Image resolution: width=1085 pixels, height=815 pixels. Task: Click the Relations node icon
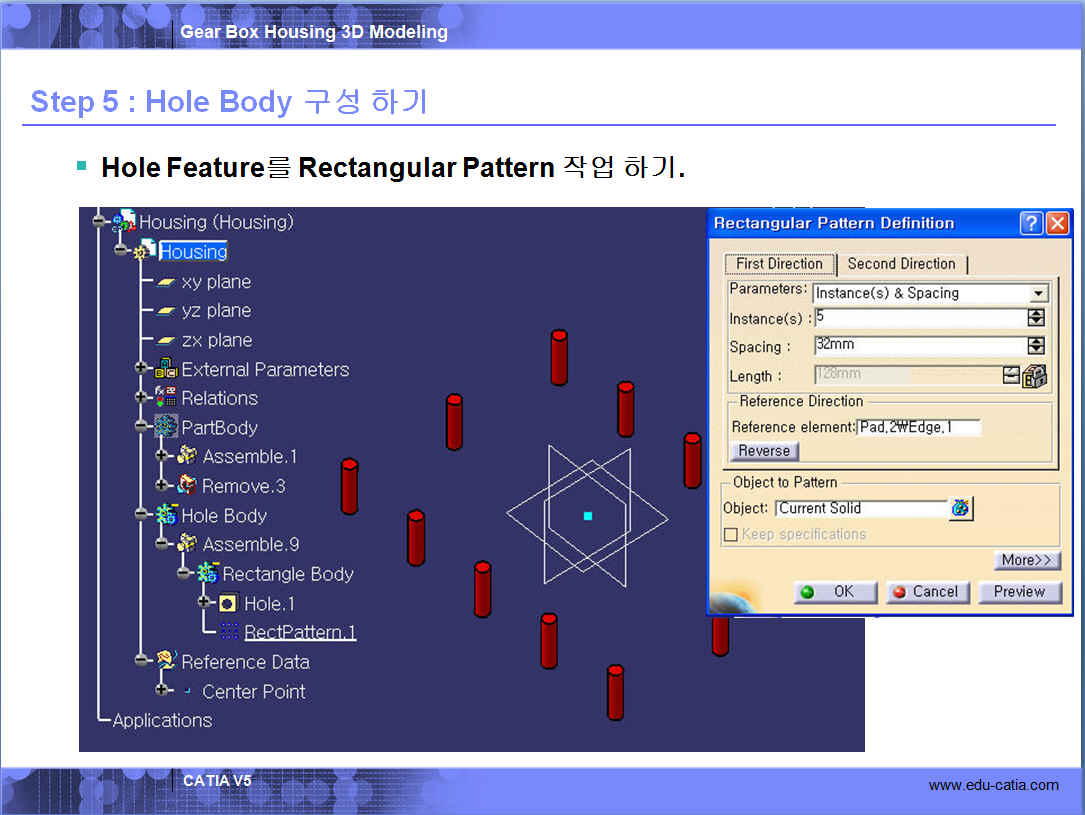[x=166, y=398]
